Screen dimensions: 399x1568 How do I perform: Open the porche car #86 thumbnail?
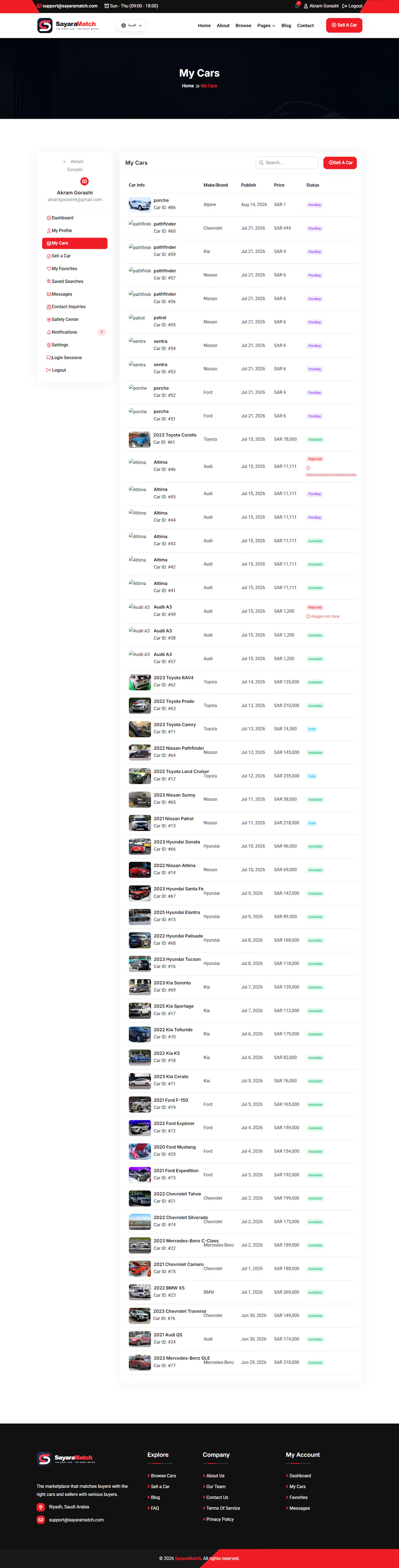[x=140, y=204]
